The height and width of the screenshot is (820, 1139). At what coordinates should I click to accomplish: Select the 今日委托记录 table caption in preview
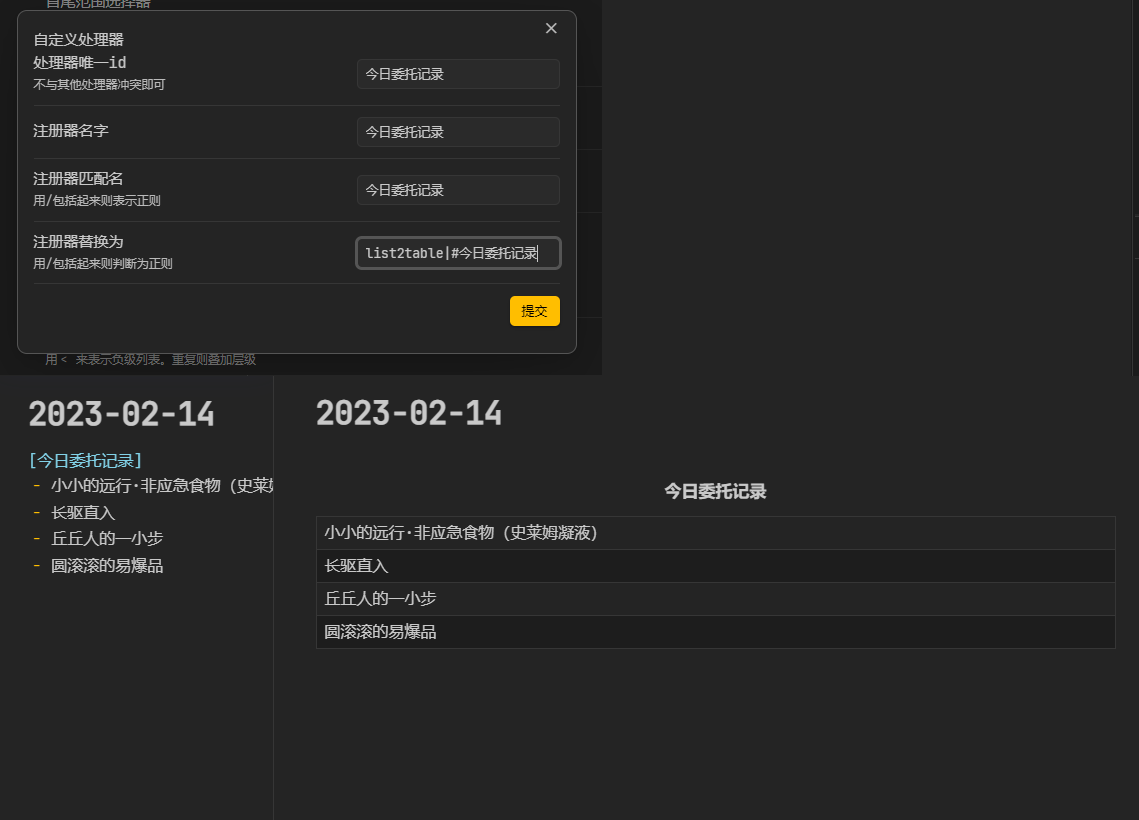tap(715, 491)
